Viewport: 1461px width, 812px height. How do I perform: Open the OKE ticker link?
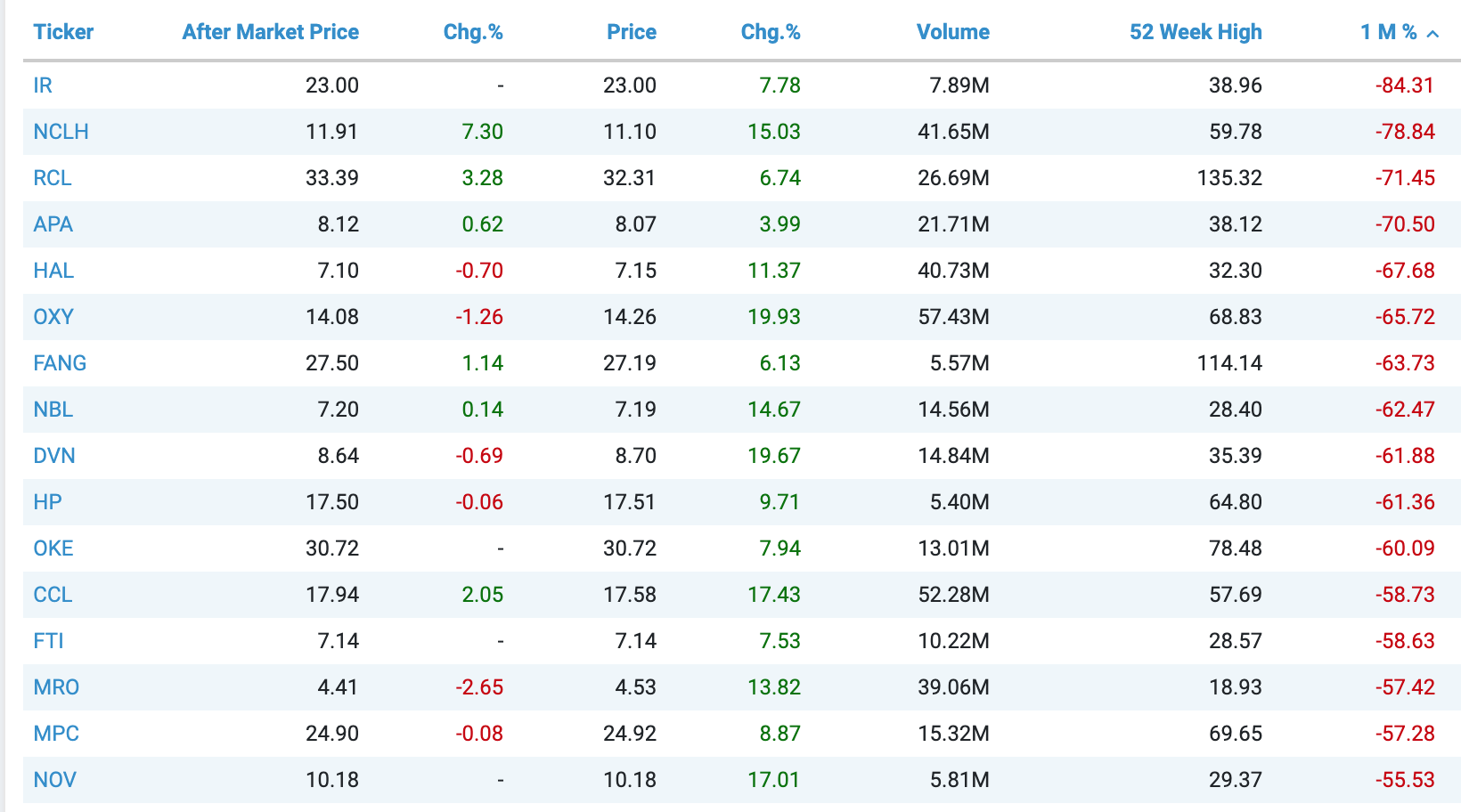53,548
